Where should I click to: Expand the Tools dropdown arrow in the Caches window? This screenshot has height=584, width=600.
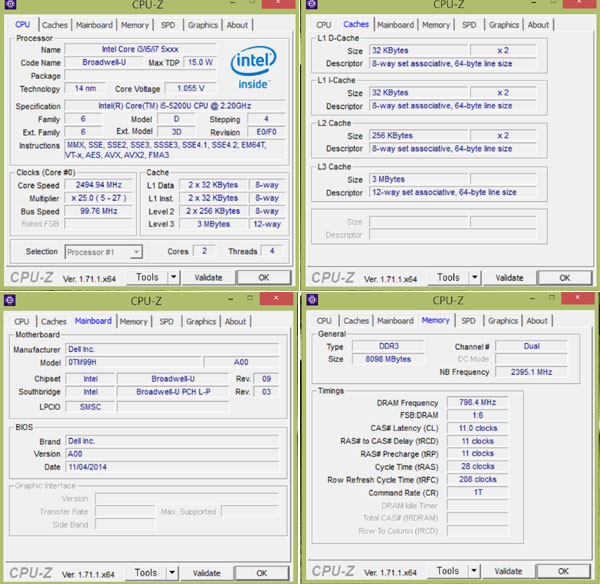[474, 277]
